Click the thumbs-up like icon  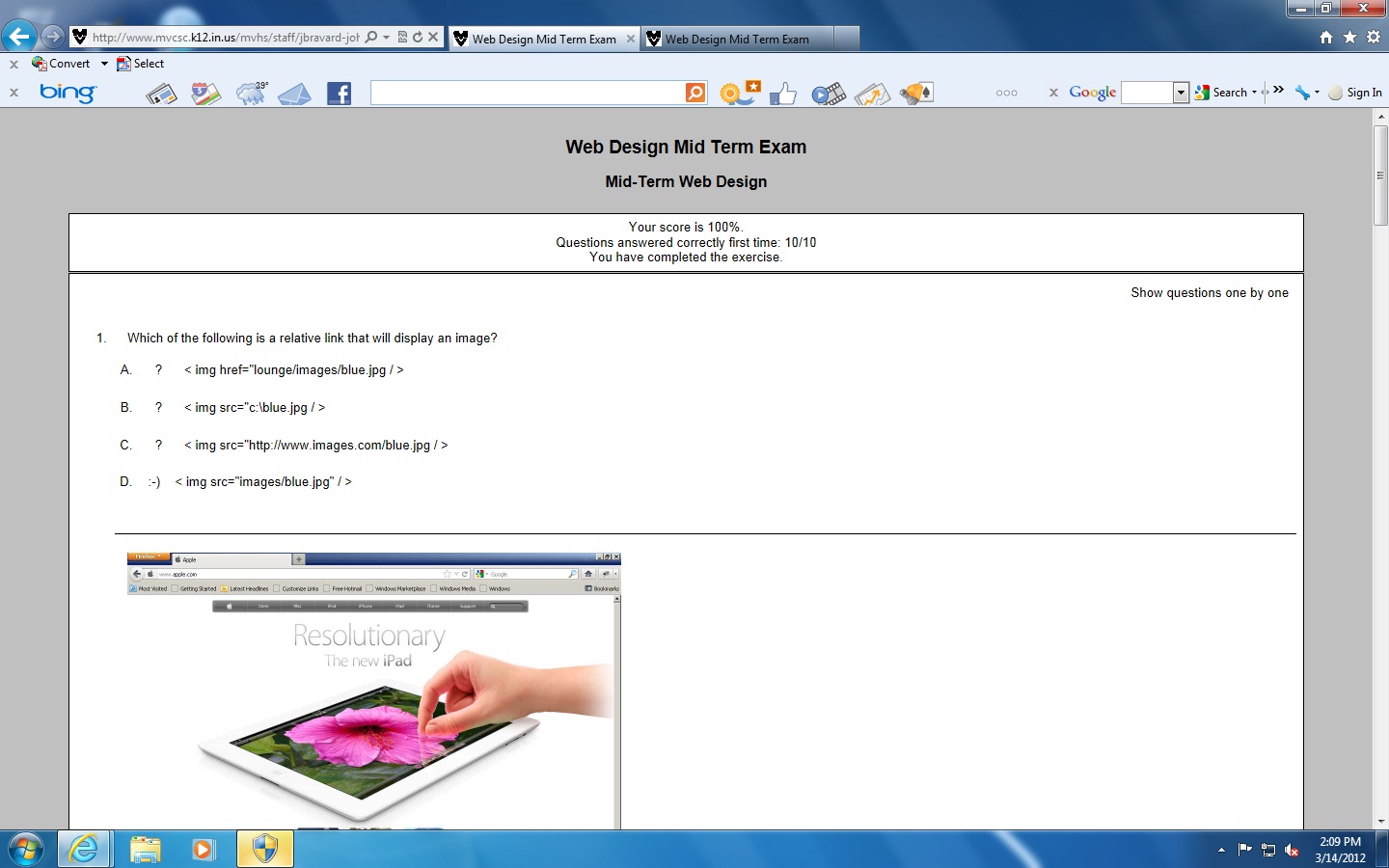click(x=783, y=94)
